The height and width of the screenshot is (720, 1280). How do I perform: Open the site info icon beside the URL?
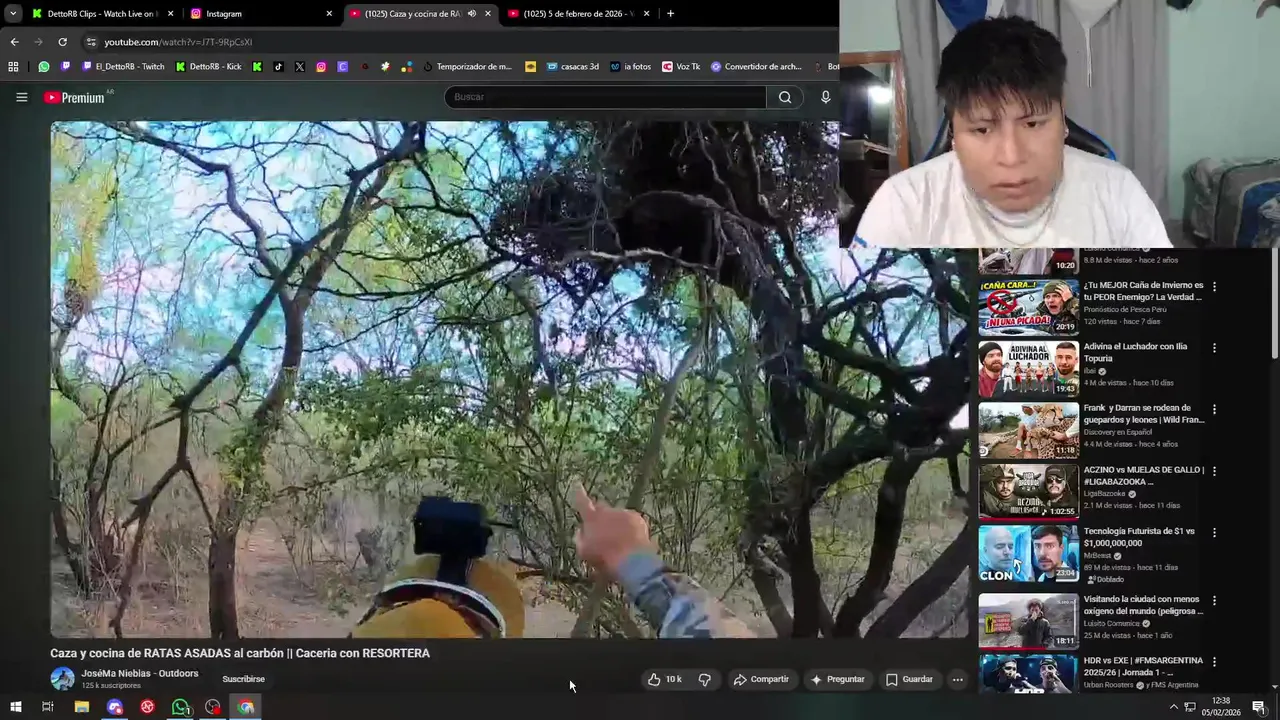tap(91, 42)
